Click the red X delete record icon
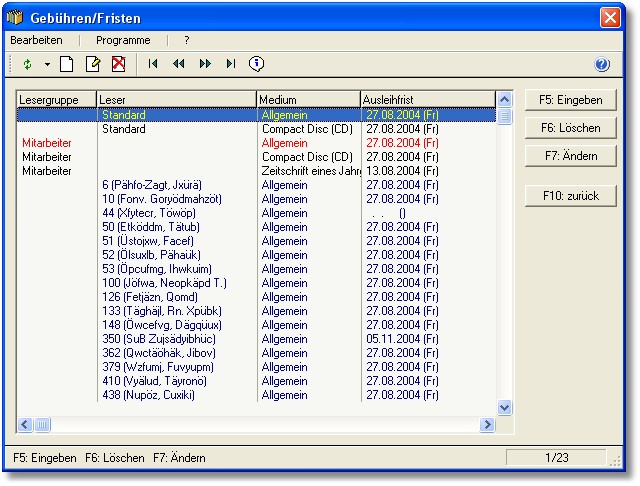Image resolution: width=640 pixels, height=486 pixels. click(118, 64)
